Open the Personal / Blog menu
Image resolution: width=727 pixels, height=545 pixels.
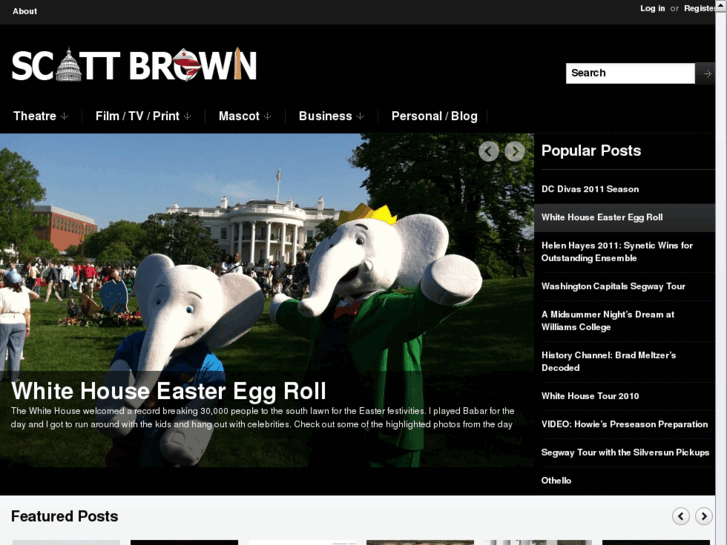coord(434,116)
